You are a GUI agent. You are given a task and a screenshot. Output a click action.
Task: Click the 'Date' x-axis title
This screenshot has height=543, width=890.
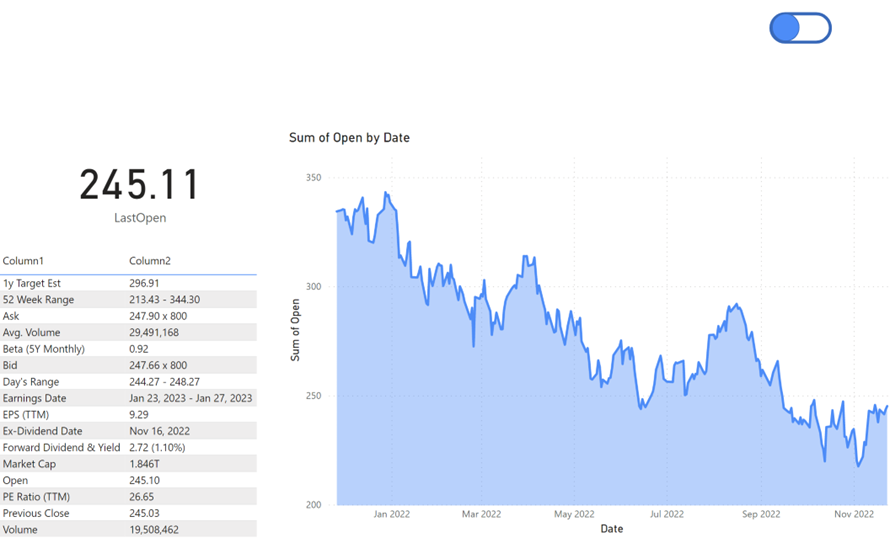tap(611, 529)
